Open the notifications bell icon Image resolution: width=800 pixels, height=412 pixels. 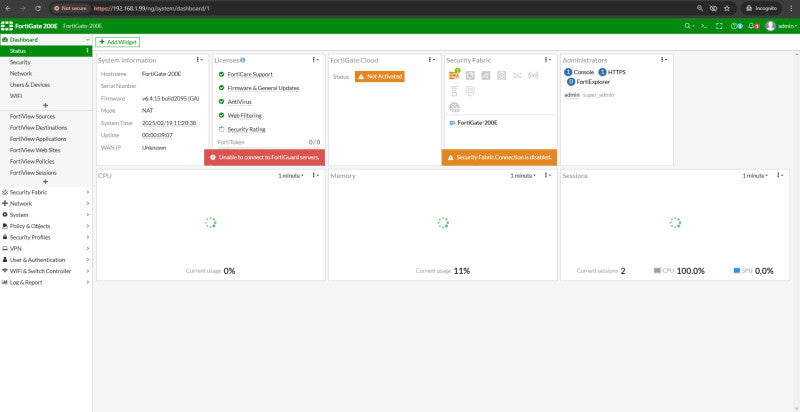(x=751, y=26)
